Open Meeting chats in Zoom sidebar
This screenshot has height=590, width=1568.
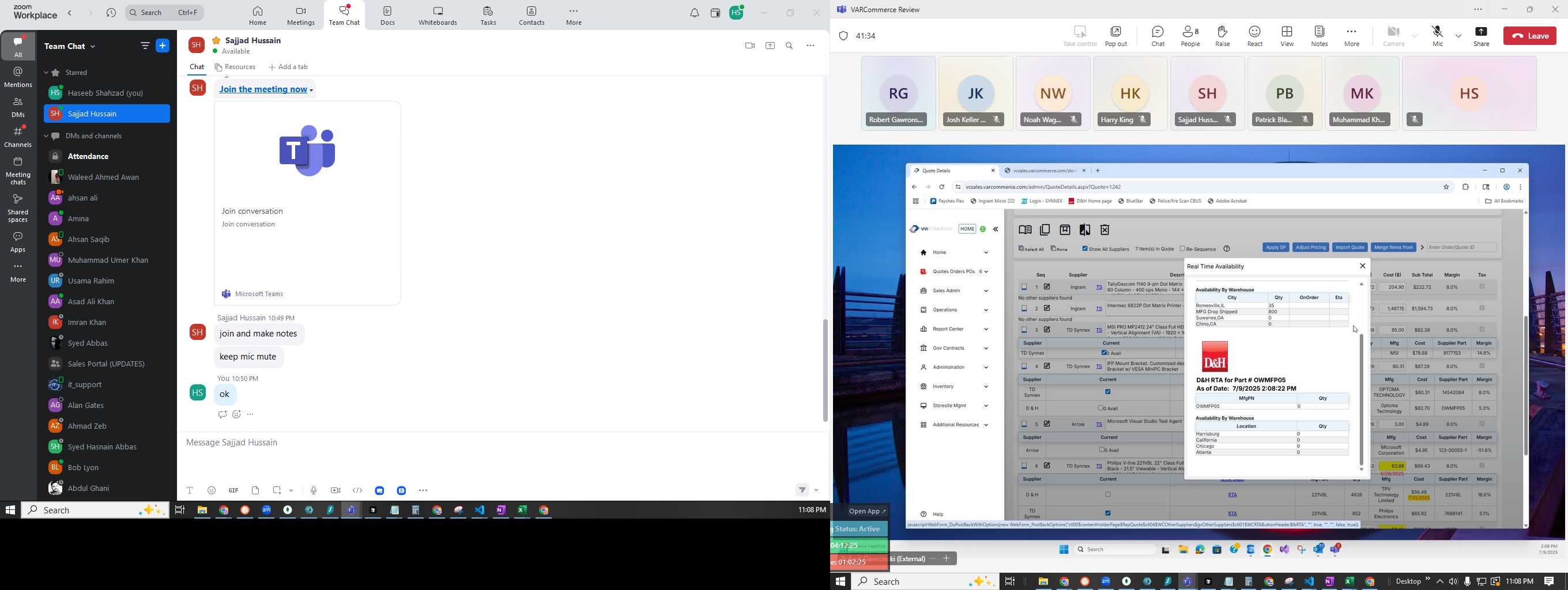(x=18, y=172)
